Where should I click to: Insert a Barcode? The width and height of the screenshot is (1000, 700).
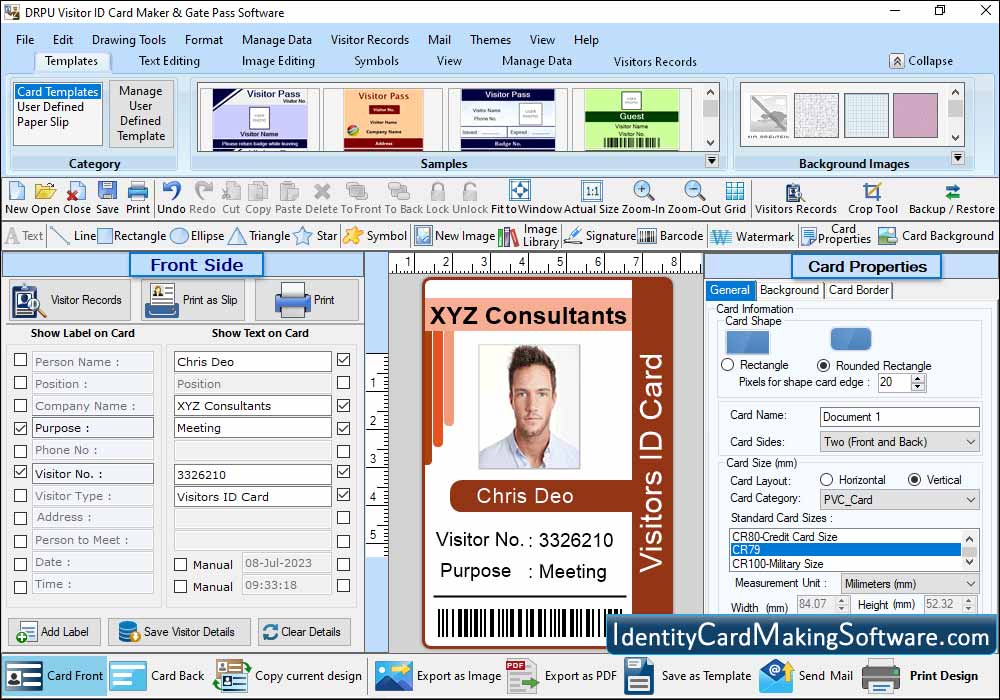click(670, 236)
